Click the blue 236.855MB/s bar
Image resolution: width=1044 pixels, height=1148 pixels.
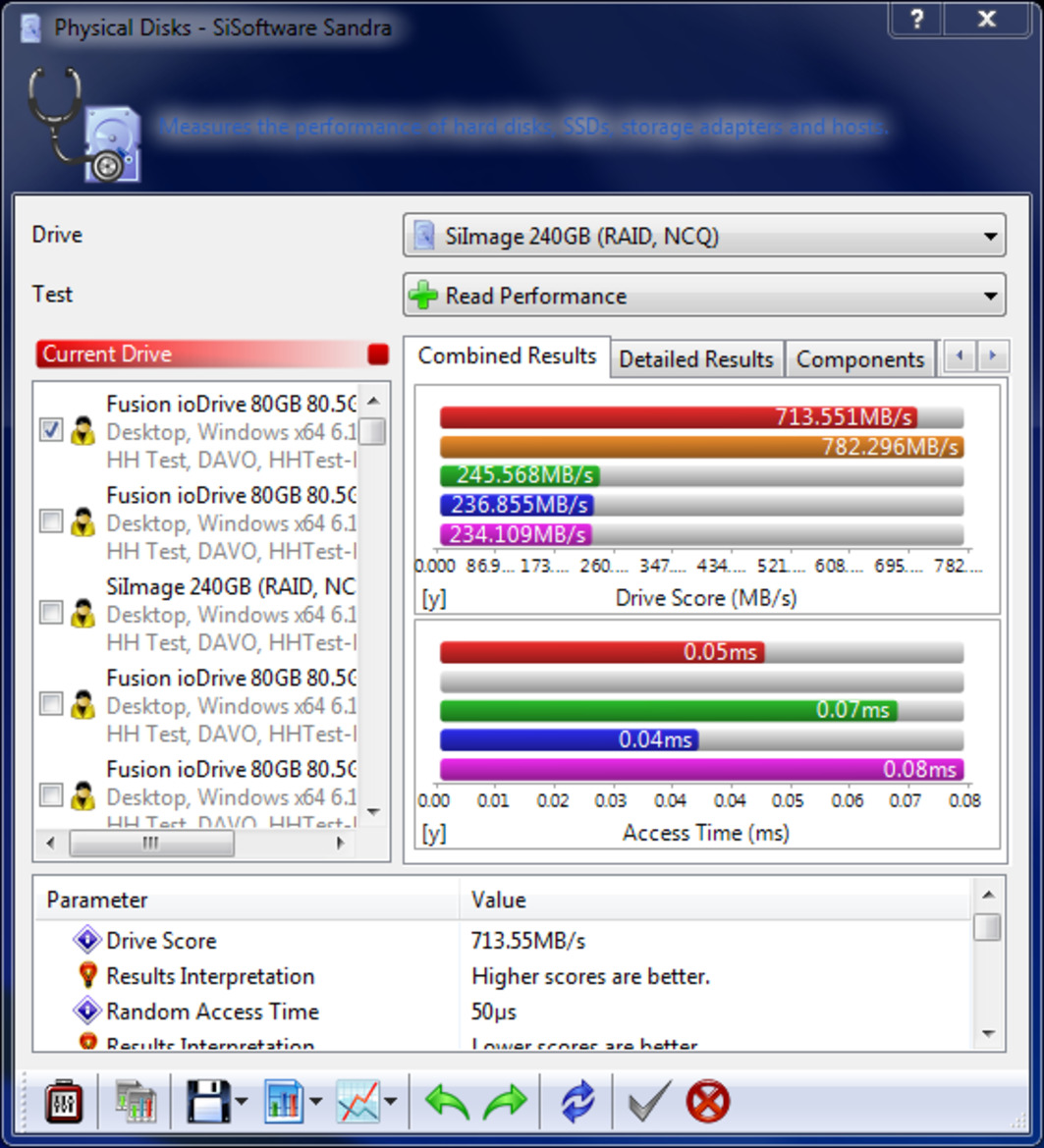tap(517, 505)
